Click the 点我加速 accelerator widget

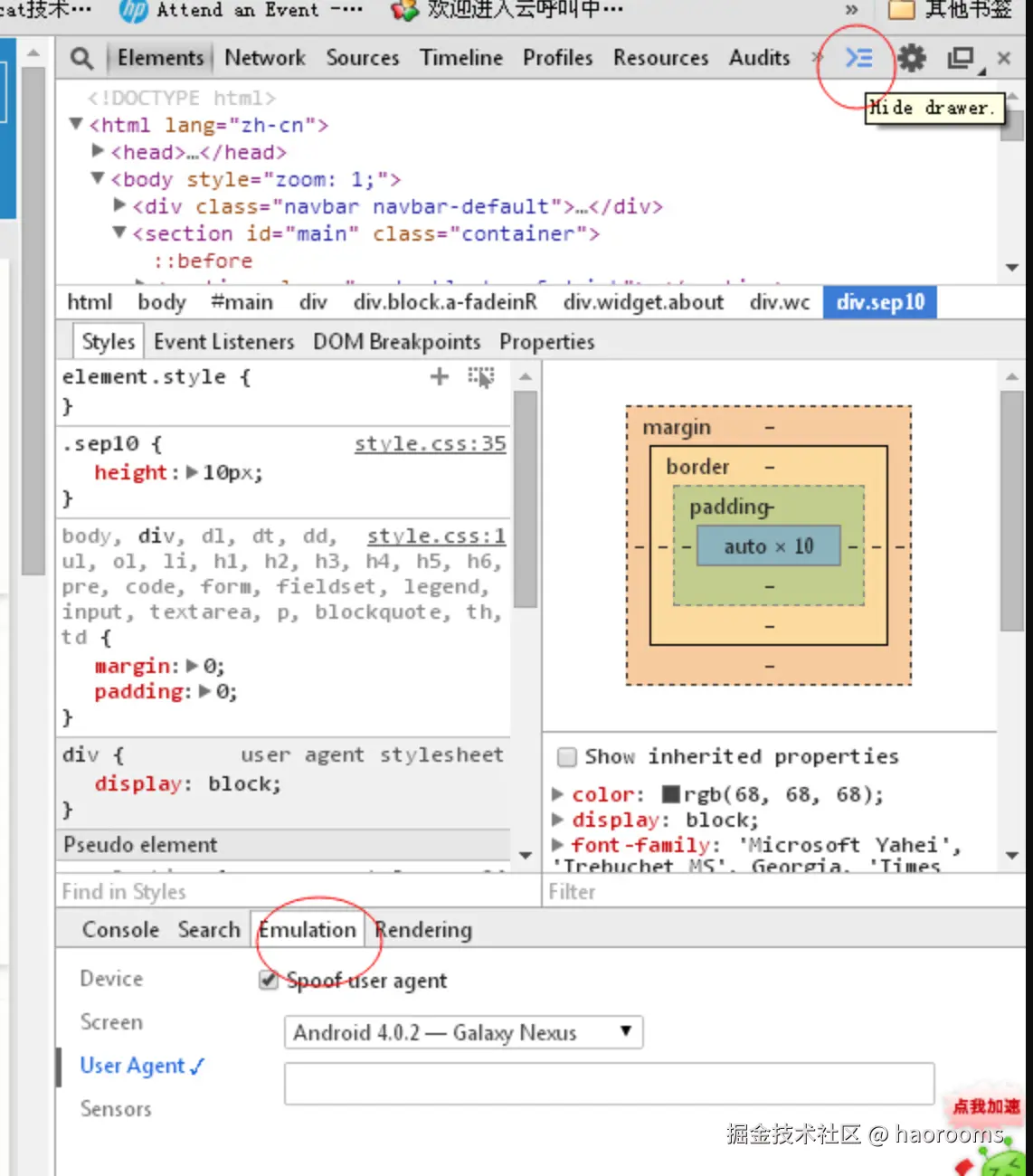tap(985, 1106)
